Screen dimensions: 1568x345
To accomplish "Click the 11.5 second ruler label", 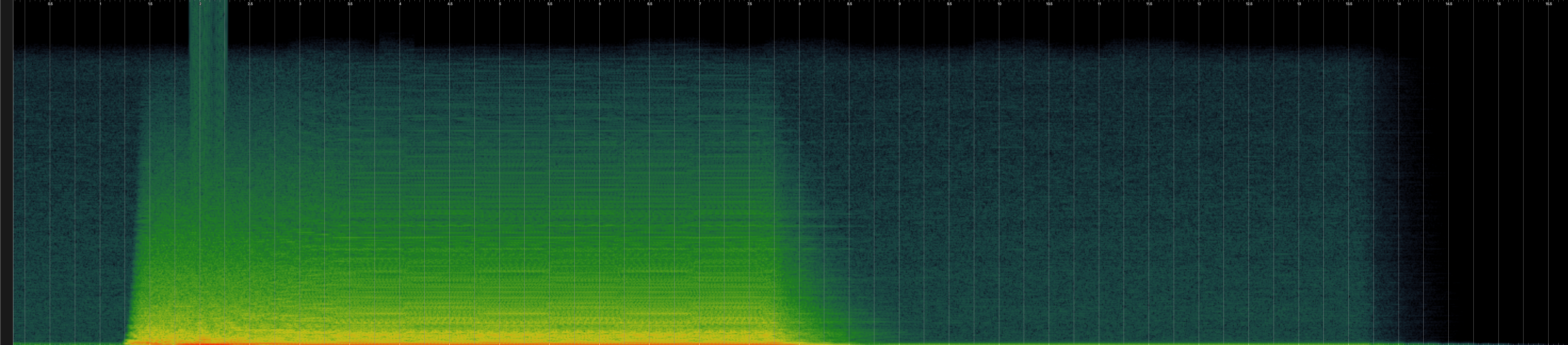I will point(1149,4).
